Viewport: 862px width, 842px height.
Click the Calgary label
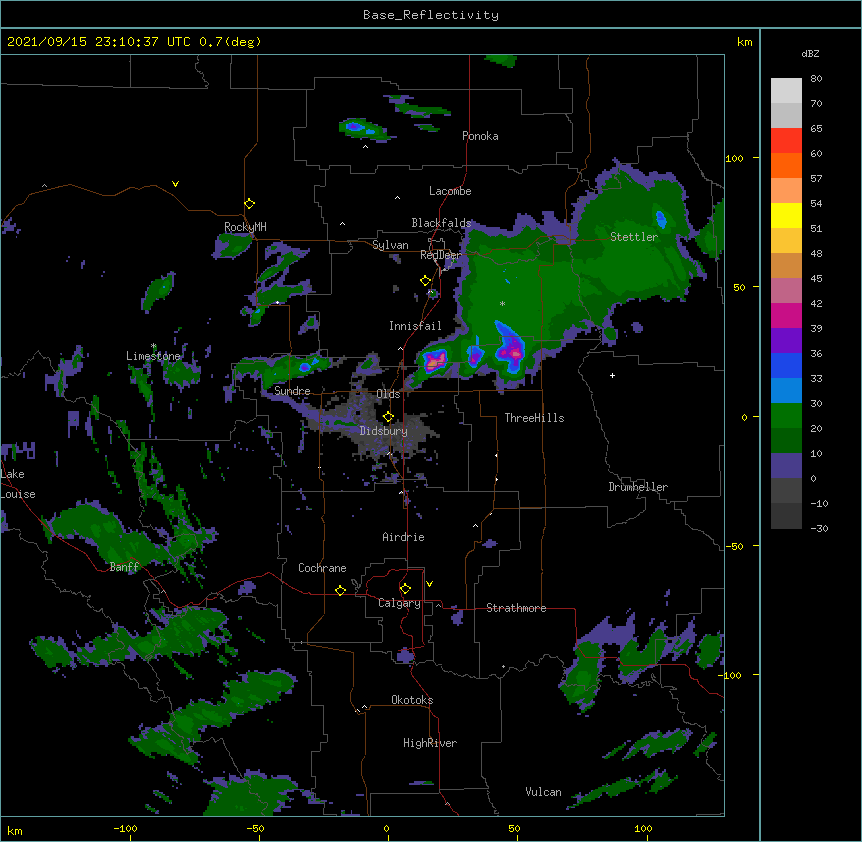(x=399, y=603)
